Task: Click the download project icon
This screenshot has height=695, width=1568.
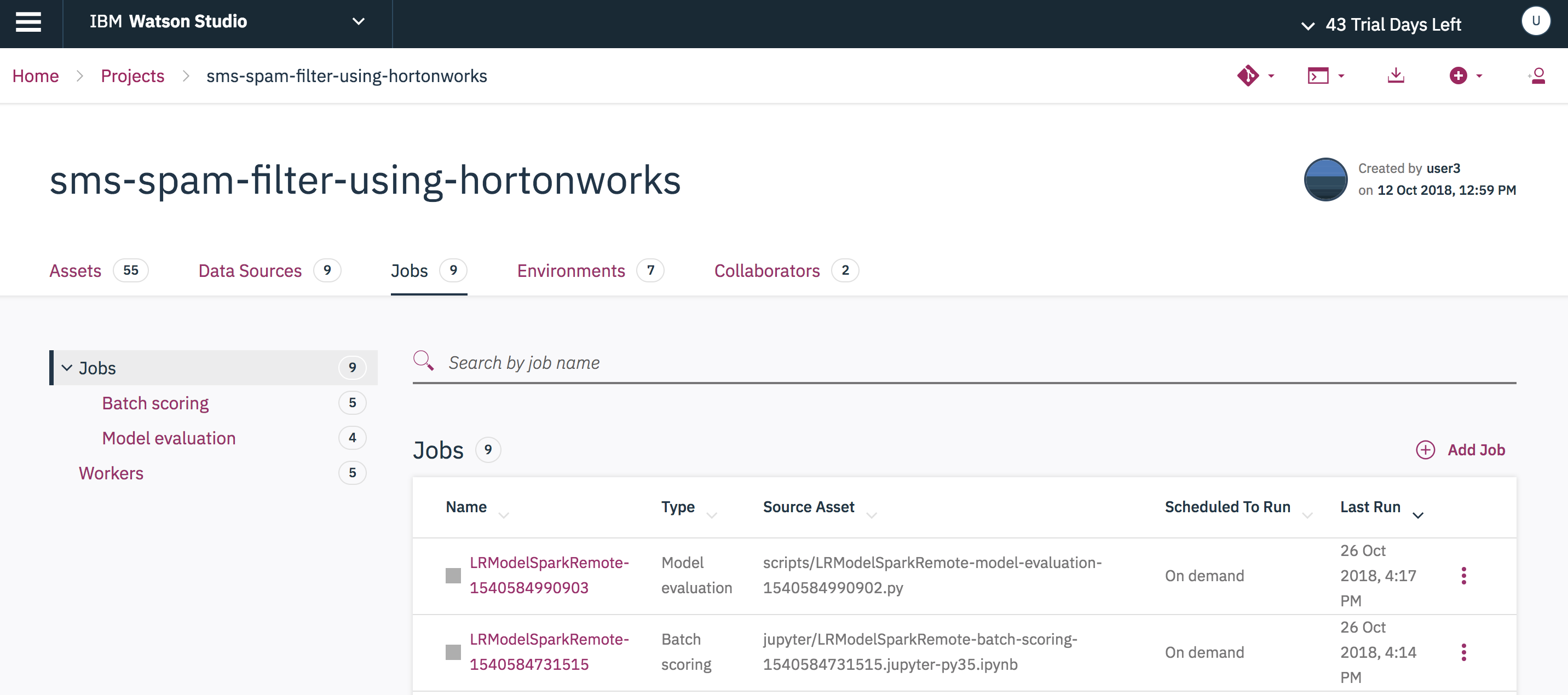Action: point(1396,76)
